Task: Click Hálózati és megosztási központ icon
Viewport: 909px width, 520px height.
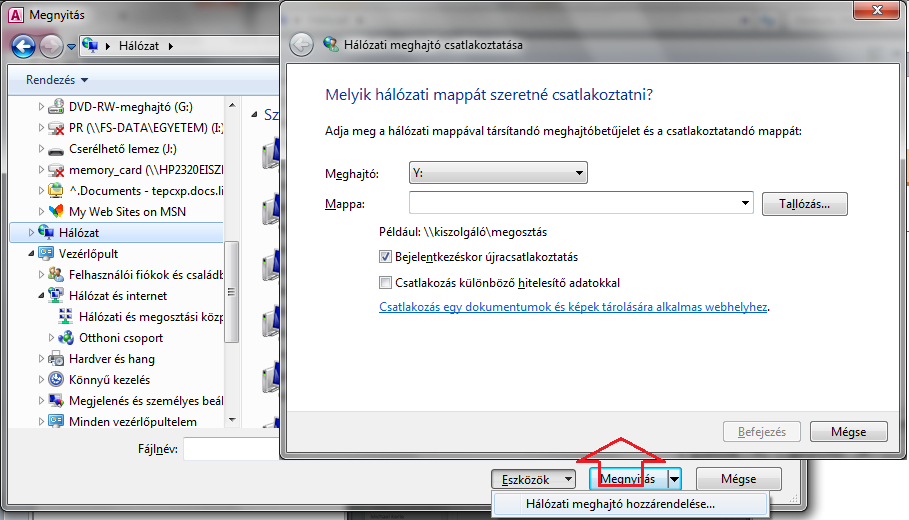Action: click(x=66, y=317)
